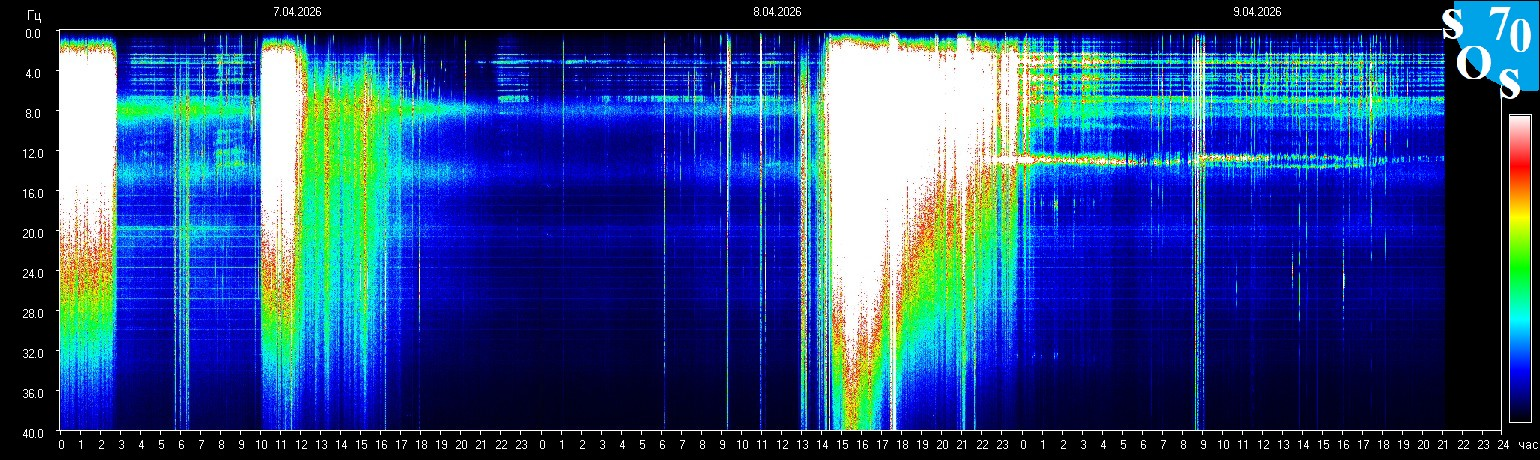Click the 4.0 frequency axis mark
Viewport: 1540px width, 460px height.
[34, 73]
